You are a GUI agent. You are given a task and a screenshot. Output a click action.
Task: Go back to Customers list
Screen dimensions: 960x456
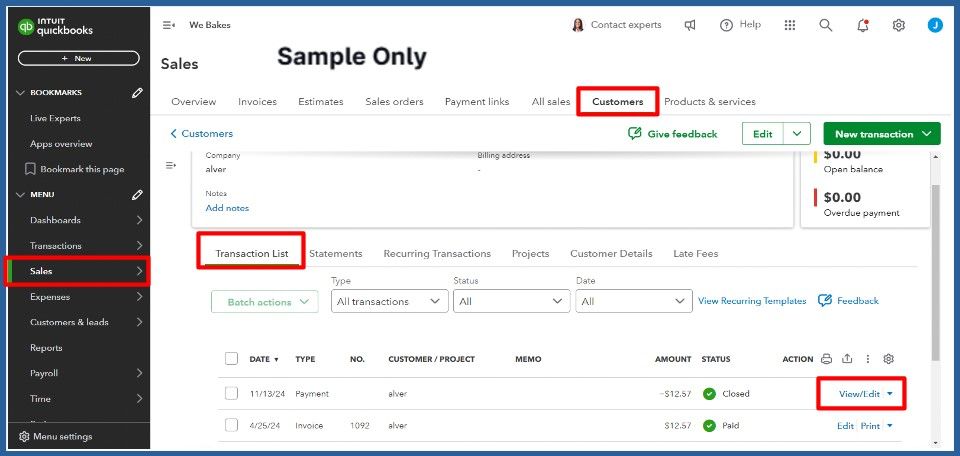(x=201, y=133)
